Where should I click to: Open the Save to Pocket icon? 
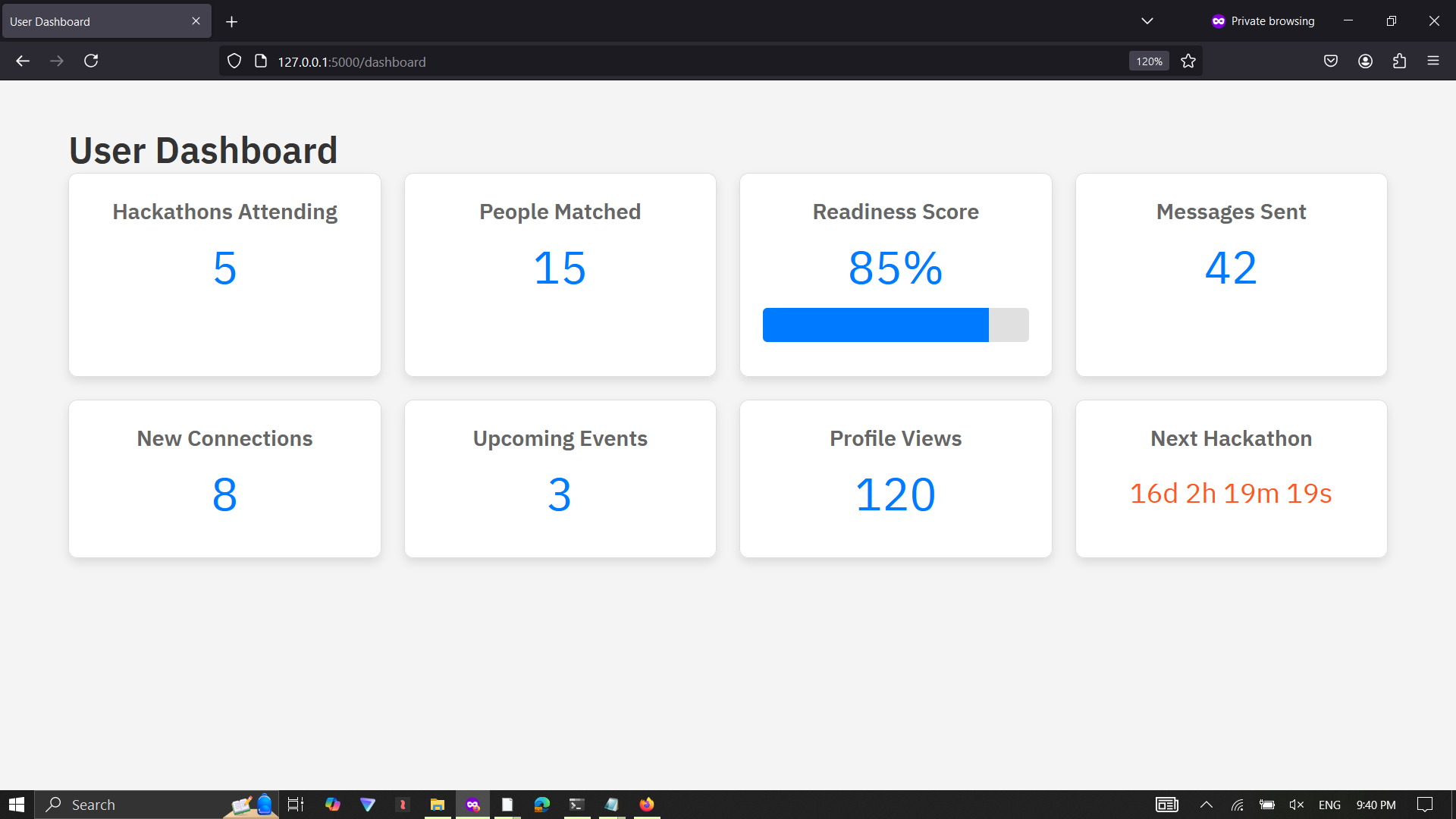point(1331,61)
